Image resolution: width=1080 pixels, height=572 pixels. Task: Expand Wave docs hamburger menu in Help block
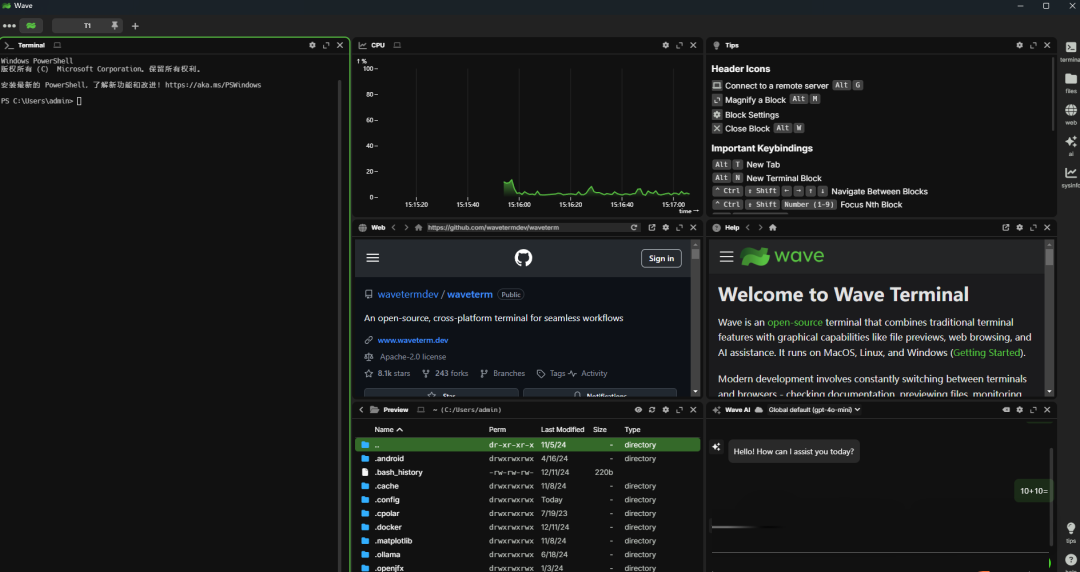pyautogui.click(x=727, y=257)
